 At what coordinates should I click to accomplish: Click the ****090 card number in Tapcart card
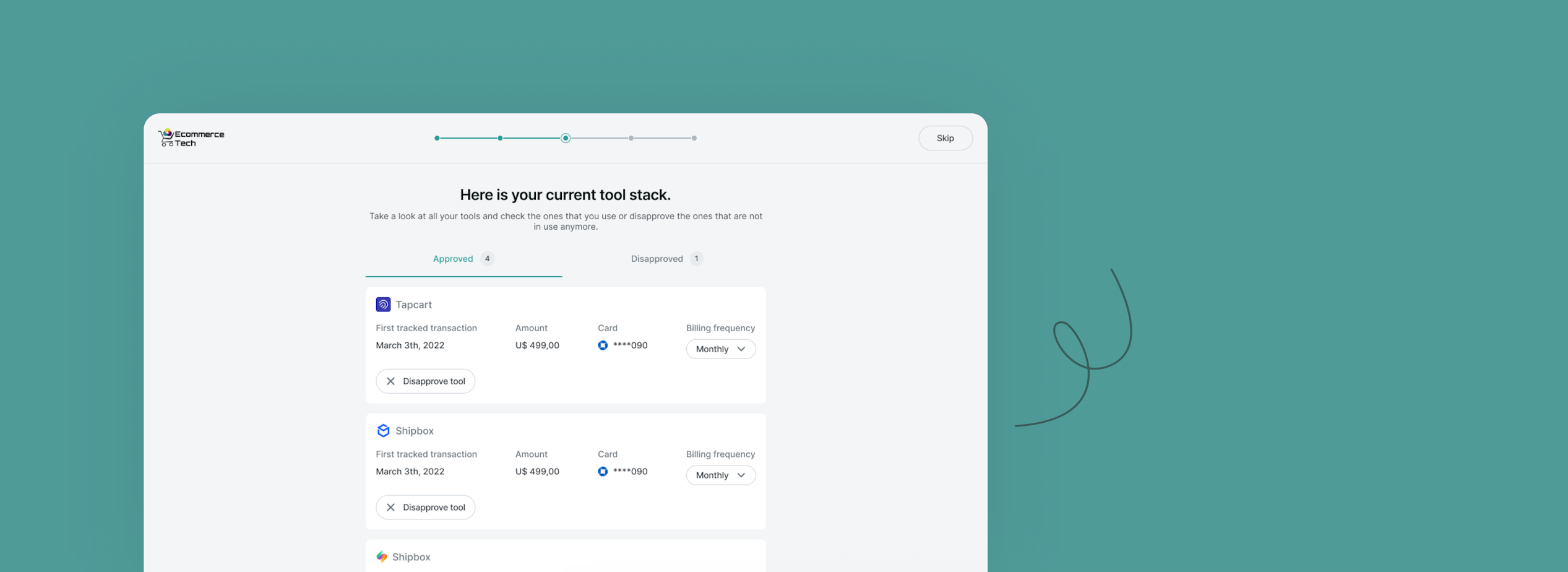click(x=631, y=345)
